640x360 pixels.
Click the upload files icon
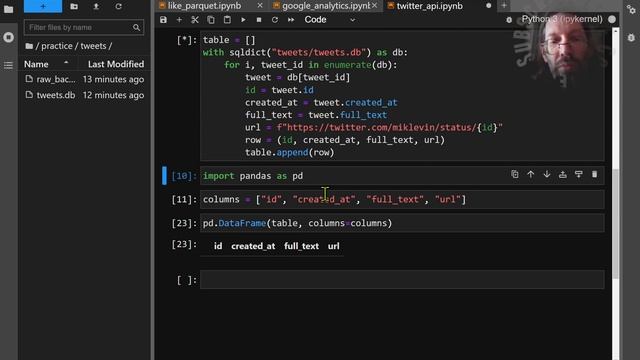click(x=96, y=7)
